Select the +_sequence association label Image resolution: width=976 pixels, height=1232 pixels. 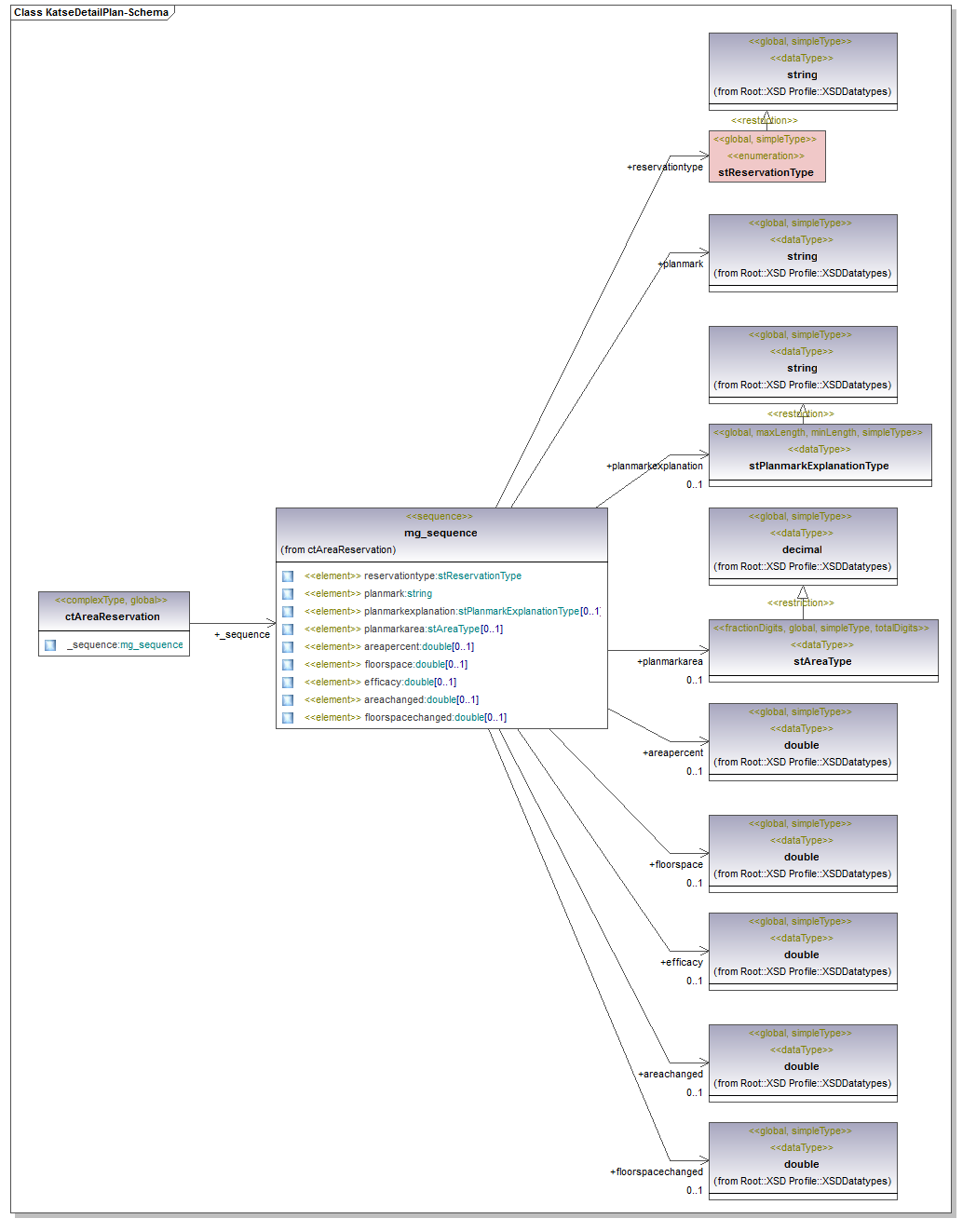(242, 635)
